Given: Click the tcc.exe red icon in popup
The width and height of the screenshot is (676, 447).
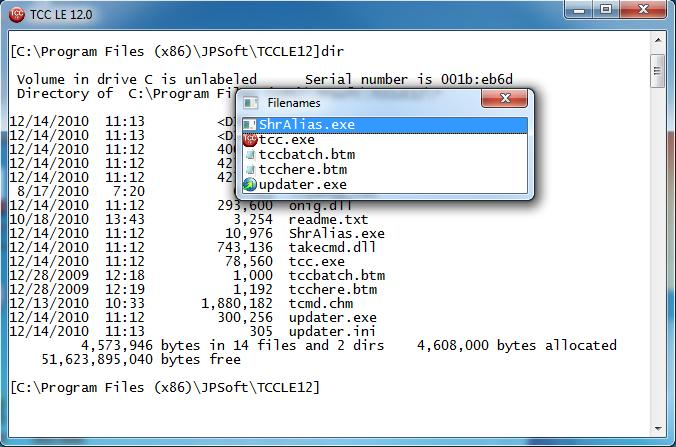Looking at the screenshot, I should coord(250,140).
